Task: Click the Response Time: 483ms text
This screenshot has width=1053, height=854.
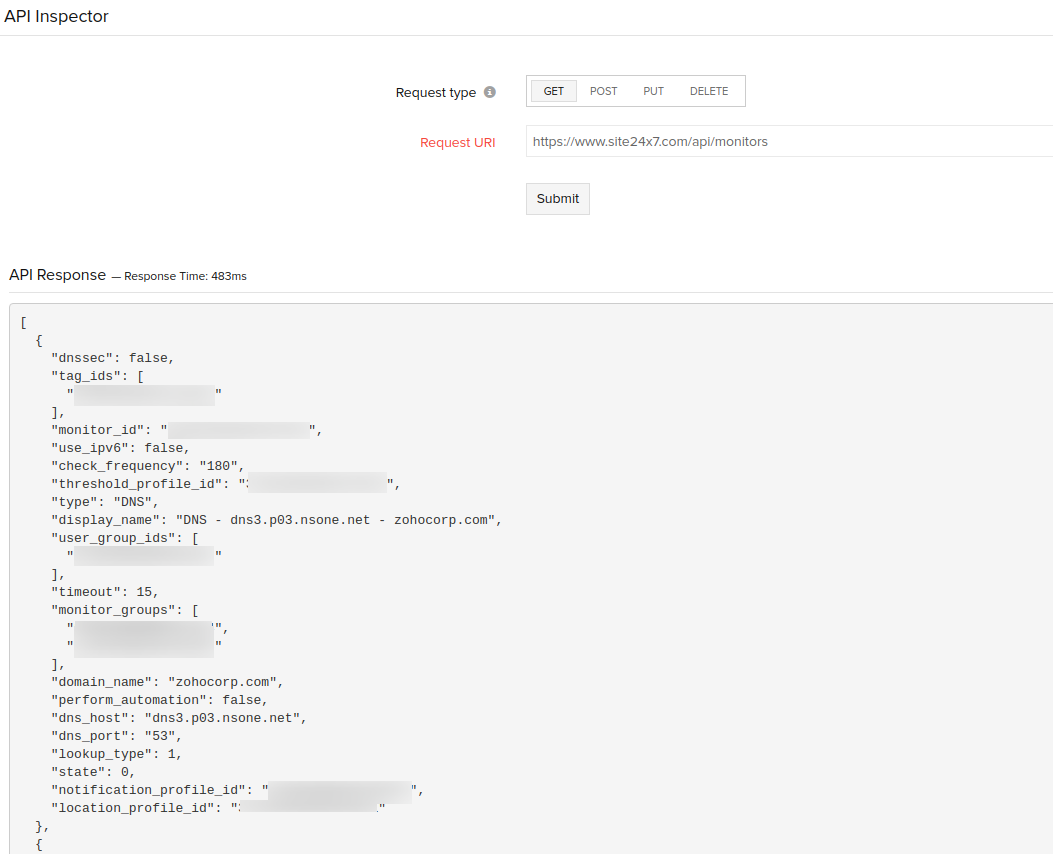Action: 185,276
